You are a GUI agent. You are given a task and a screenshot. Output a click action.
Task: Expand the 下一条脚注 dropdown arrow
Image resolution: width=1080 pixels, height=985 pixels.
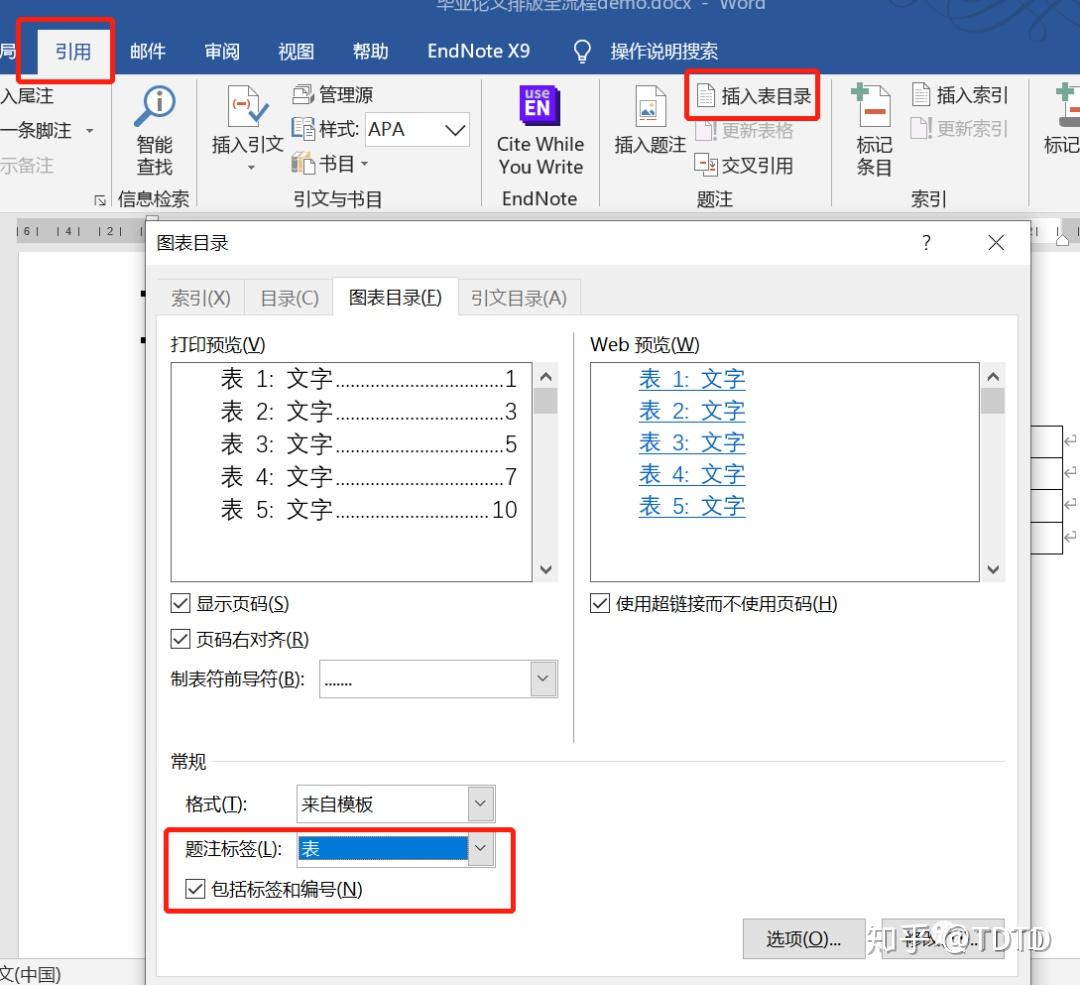pyautogui.click(x=90, y=130)
